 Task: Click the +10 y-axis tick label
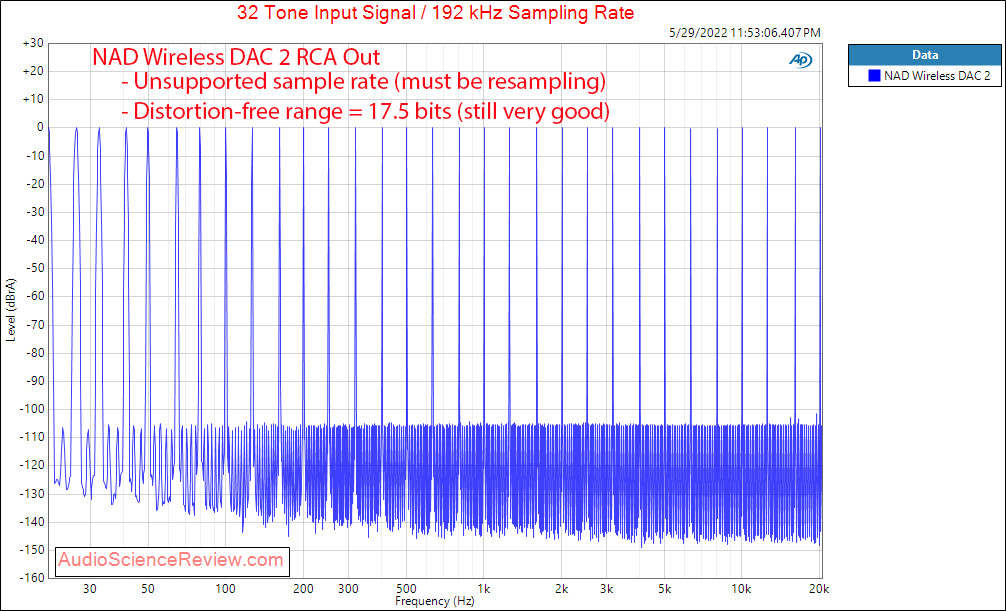33,99
